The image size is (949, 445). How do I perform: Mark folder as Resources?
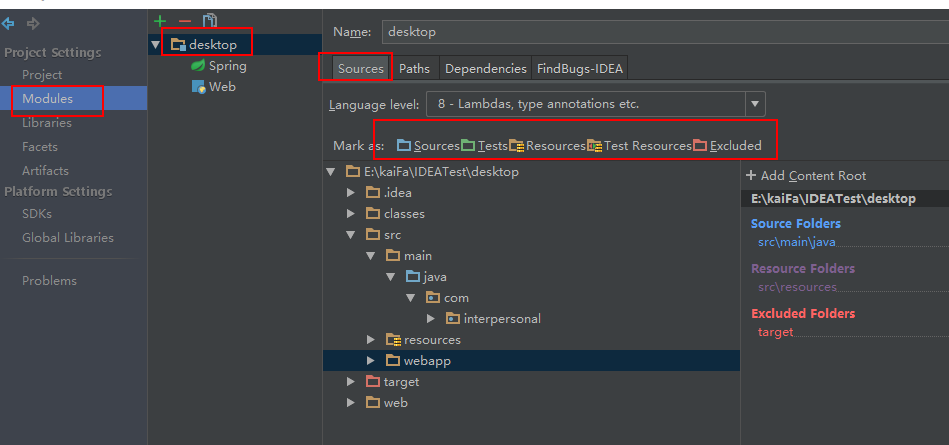pyautogui.click(x=547, y=146)
